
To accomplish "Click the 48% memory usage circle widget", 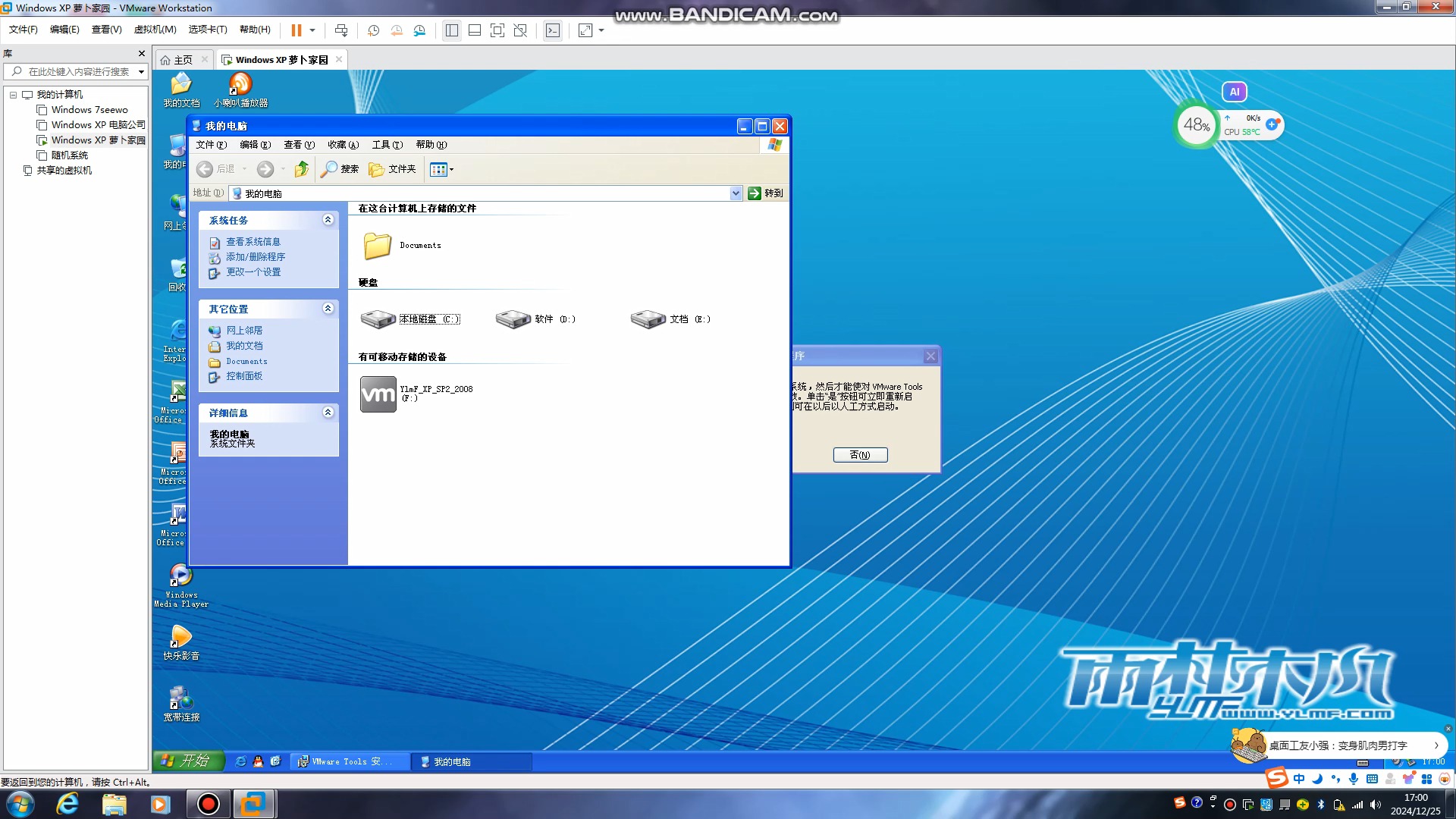I will (1196, 125).
